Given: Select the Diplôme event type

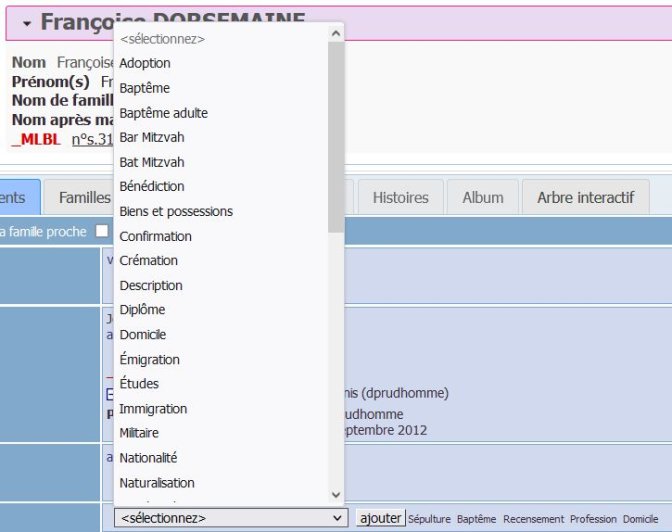Looking at the screenshot, I should tap(142, 310).
